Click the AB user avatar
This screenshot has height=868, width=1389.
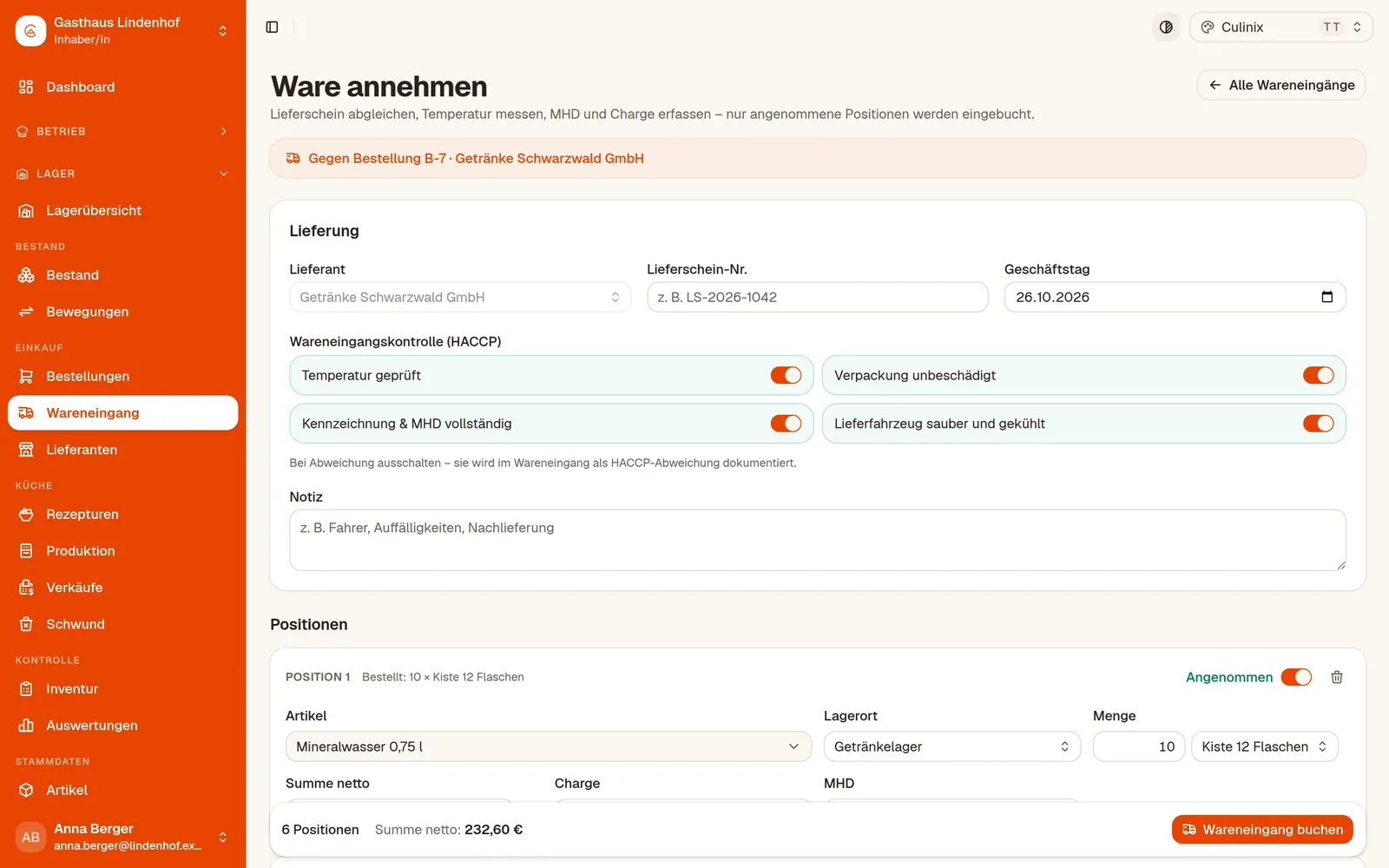coord(30,837)
